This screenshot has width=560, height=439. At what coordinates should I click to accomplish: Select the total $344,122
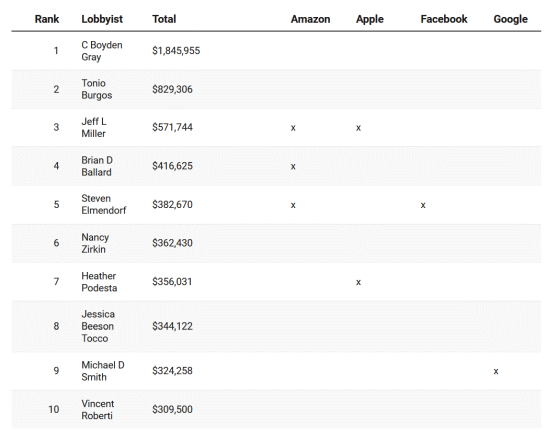(x=172, y=326)
